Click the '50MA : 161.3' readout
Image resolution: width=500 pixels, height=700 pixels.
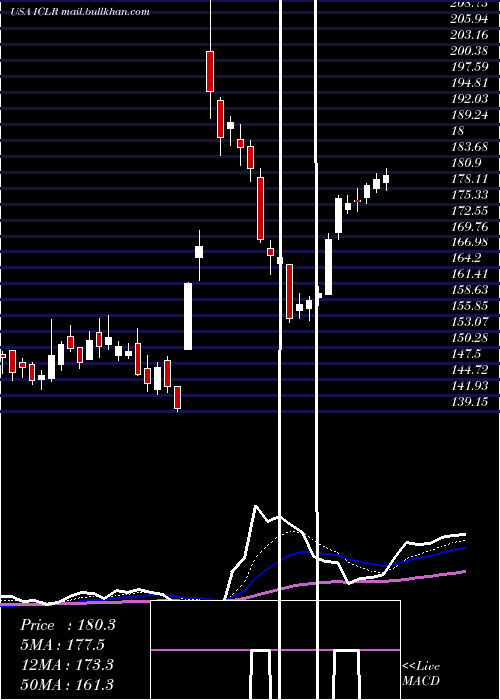[x=67, y=685]
